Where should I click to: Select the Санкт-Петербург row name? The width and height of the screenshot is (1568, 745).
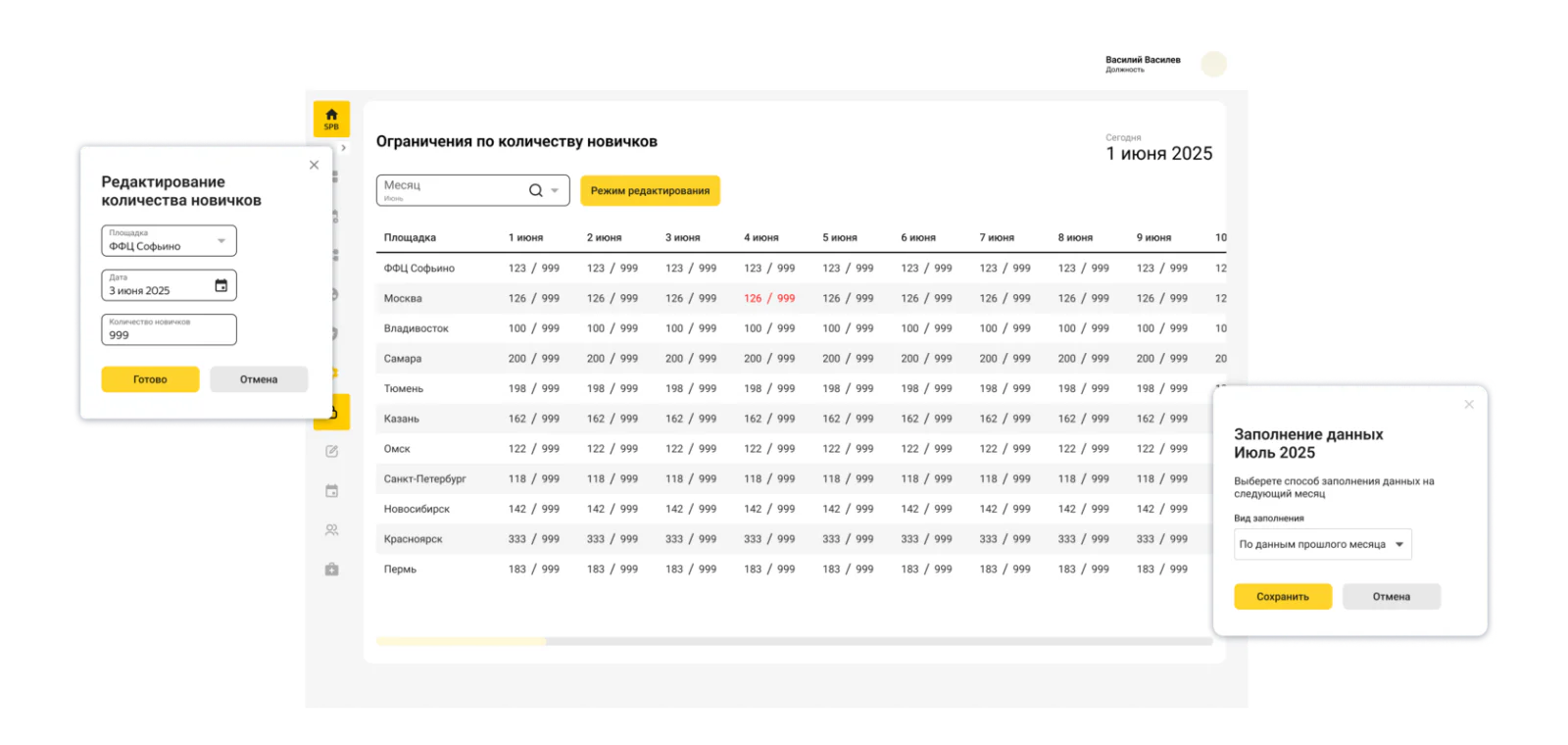point(425,478)
